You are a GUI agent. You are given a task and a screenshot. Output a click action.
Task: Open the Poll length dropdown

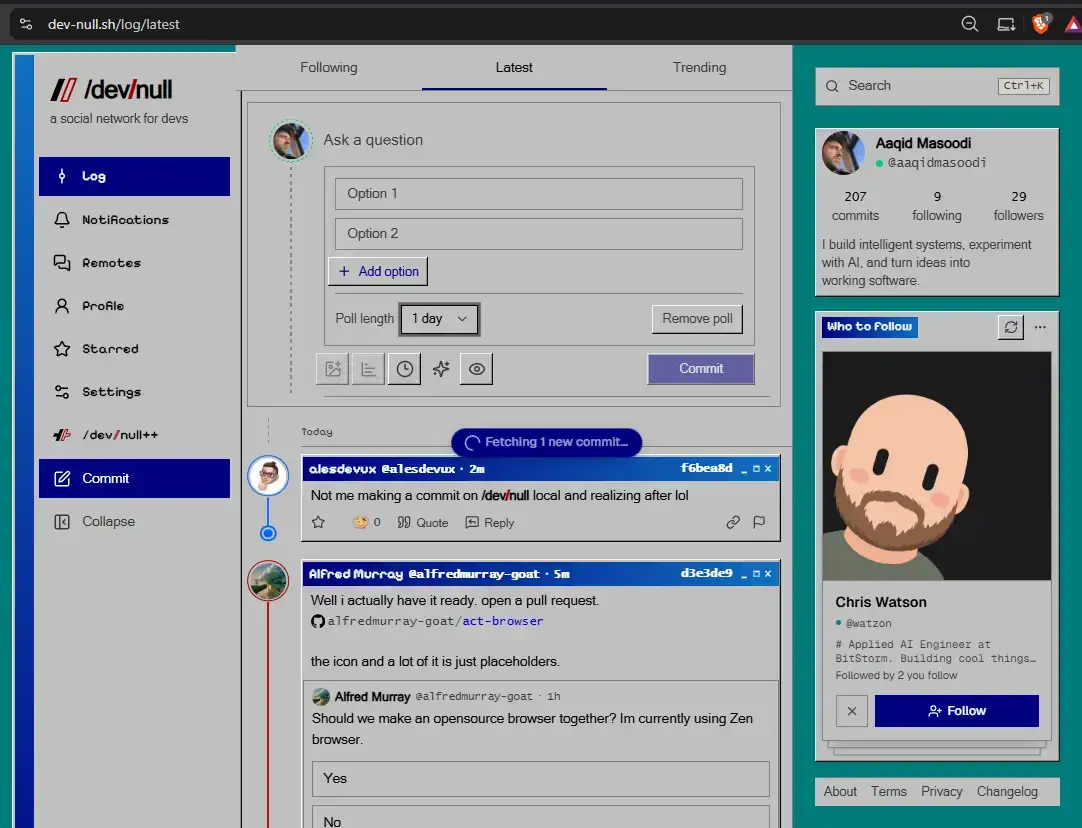pyautogui.click(x=439, y=319)
